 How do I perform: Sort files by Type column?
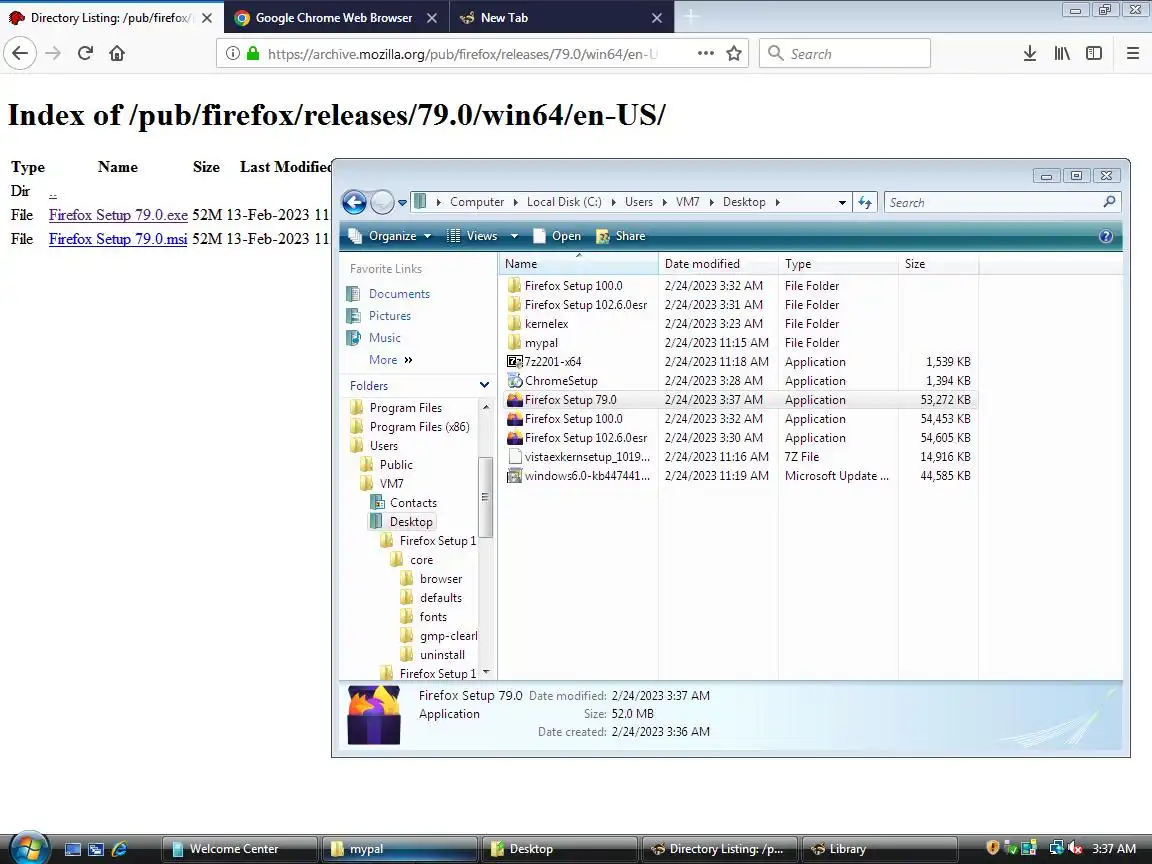[838, 264]
